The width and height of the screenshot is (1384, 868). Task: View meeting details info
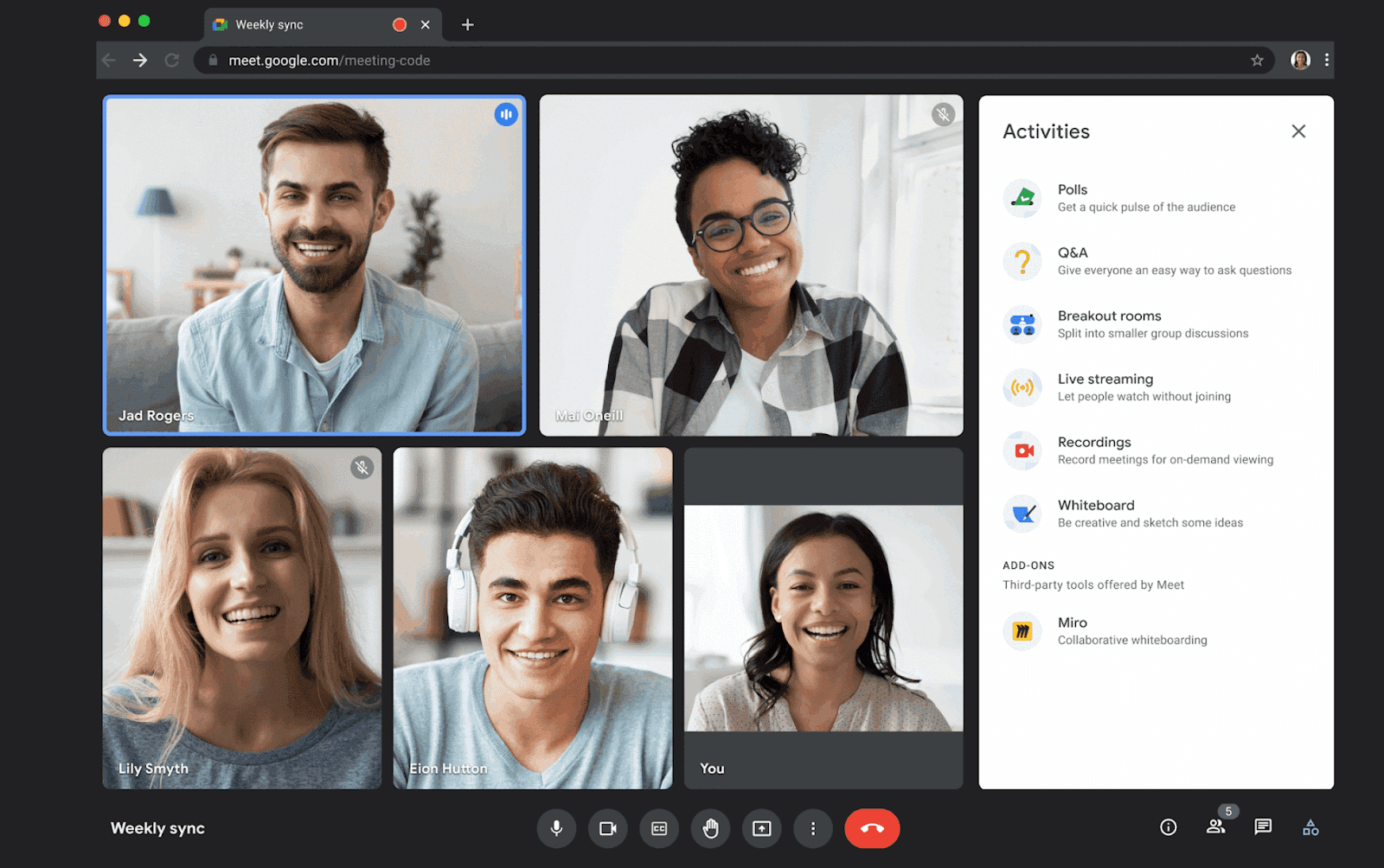(x=1169, y=827)
